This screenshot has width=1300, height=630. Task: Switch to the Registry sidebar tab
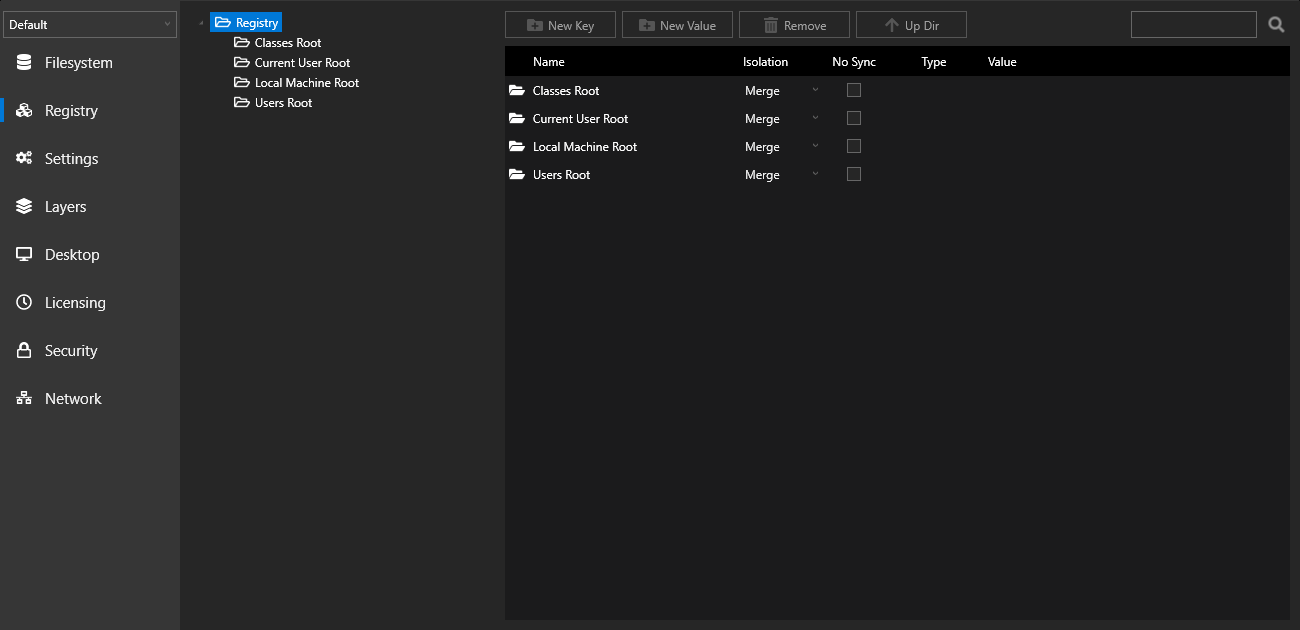71,111
